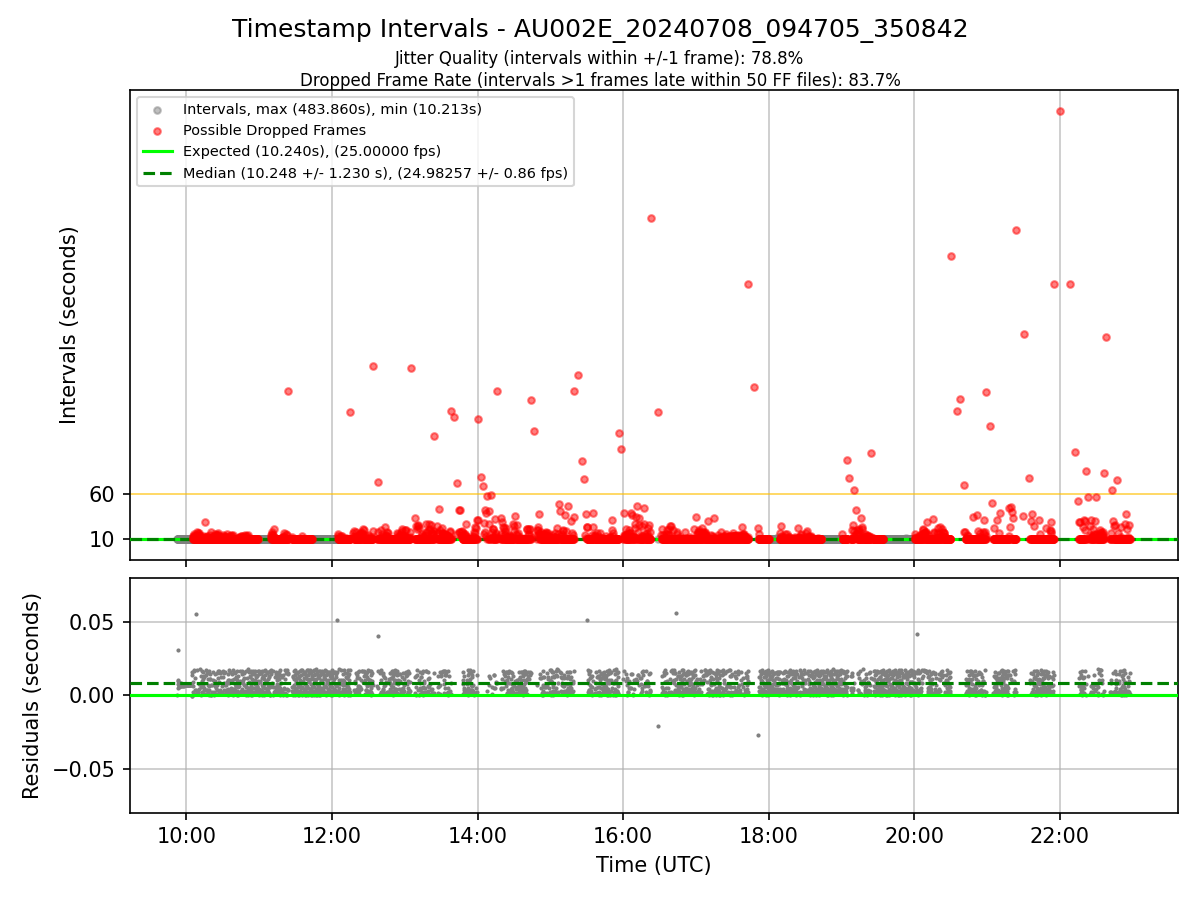The width and height of the screenshot is (1200, 900).
Task: Click the Median legend entry with 24.98257 fps
Action: tap(375, 173)
